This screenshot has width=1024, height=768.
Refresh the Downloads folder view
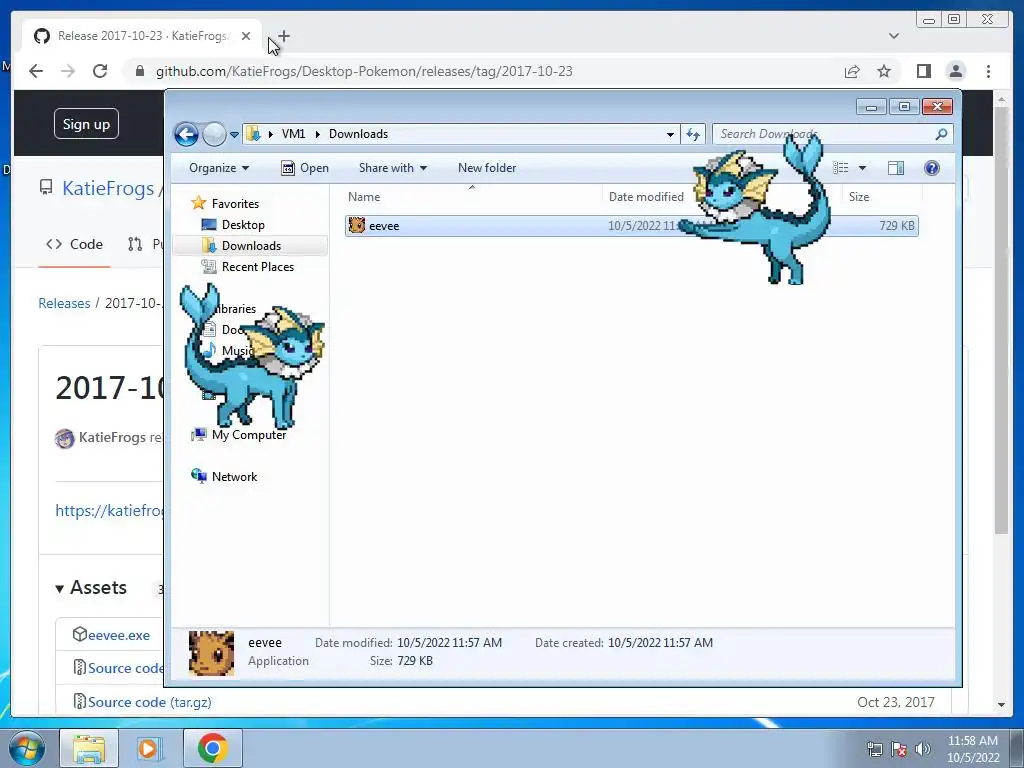692,135
